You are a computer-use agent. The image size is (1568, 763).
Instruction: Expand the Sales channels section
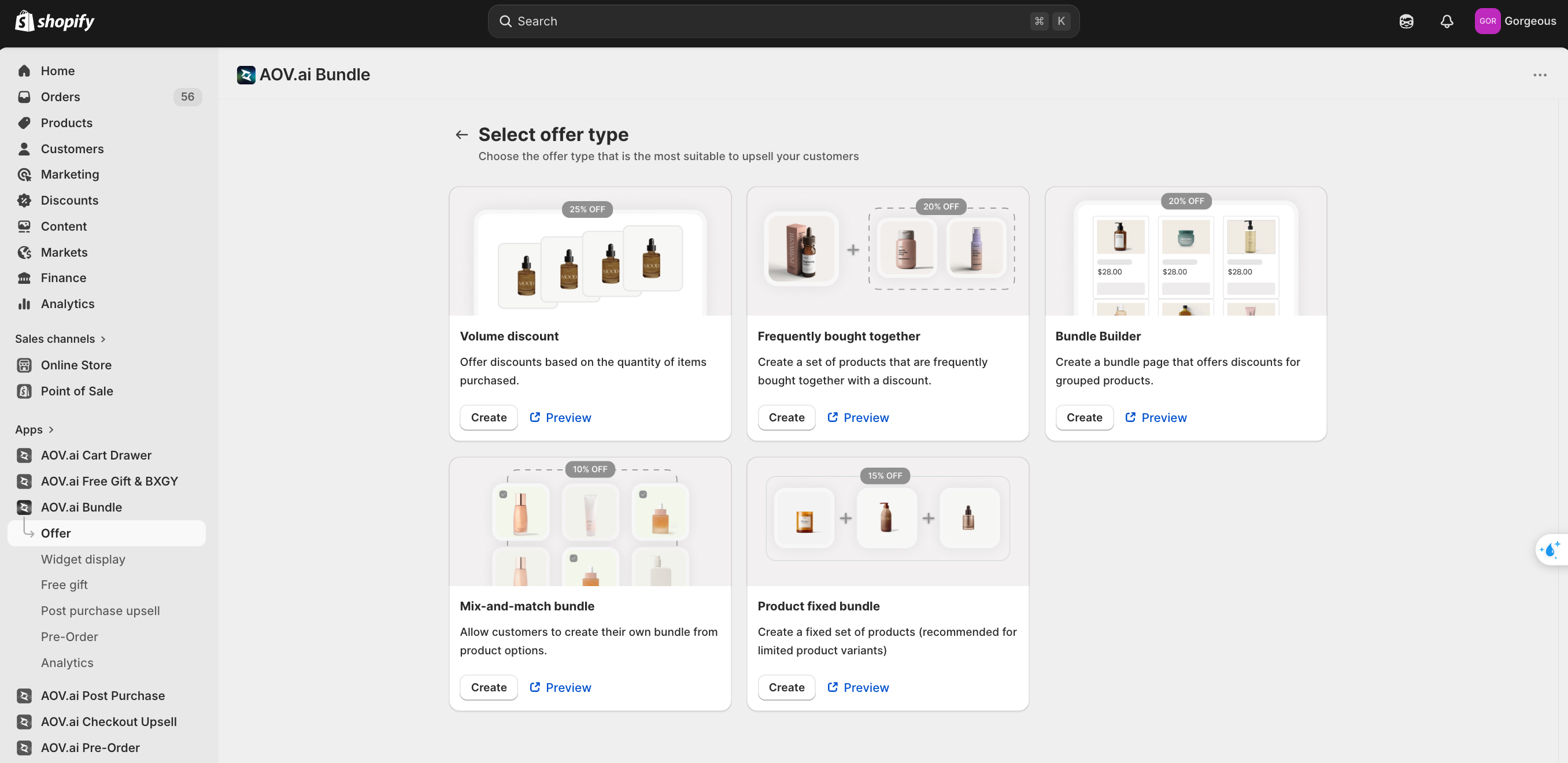[x=60, y=339]
